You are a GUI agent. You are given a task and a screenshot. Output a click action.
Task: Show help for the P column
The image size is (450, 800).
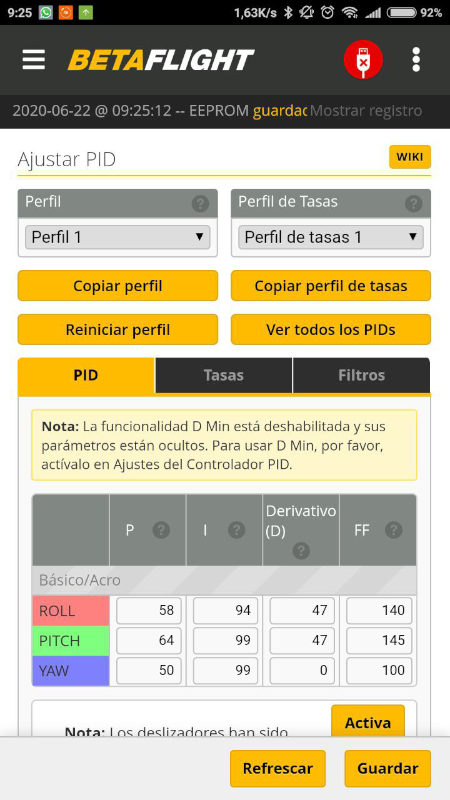point(161,531)
